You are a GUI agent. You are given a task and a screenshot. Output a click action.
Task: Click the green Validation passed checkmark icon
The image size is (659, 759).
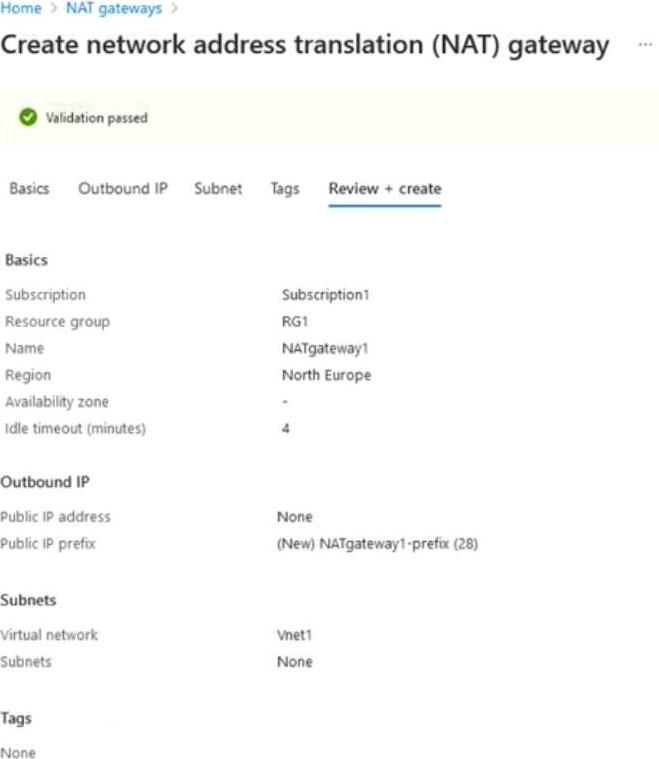pyautogui.click(x=28, y=117)
